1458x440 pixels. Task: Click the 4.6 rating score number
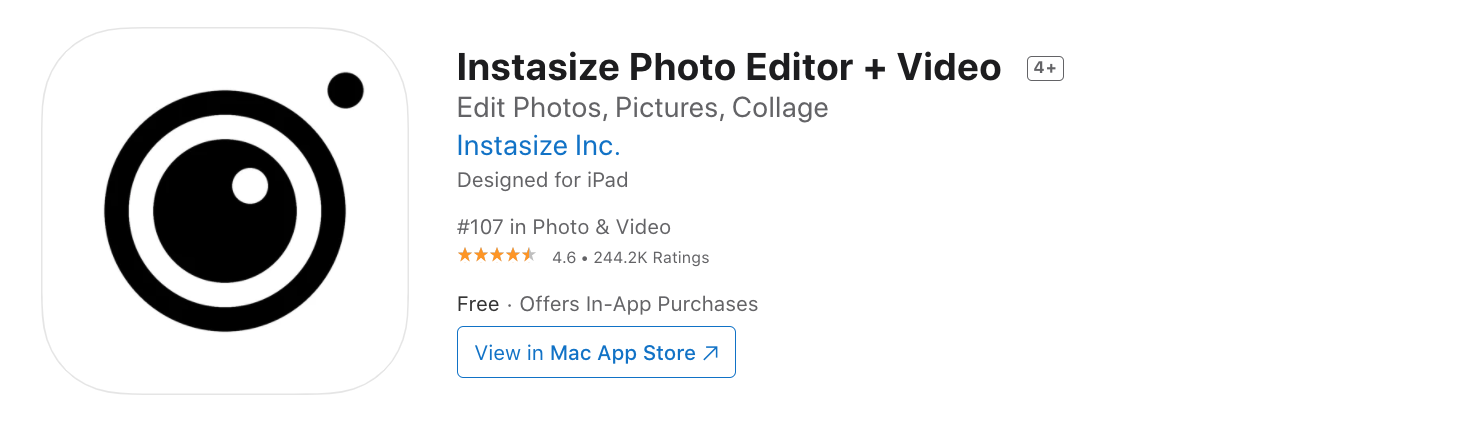tap(564, 258)
